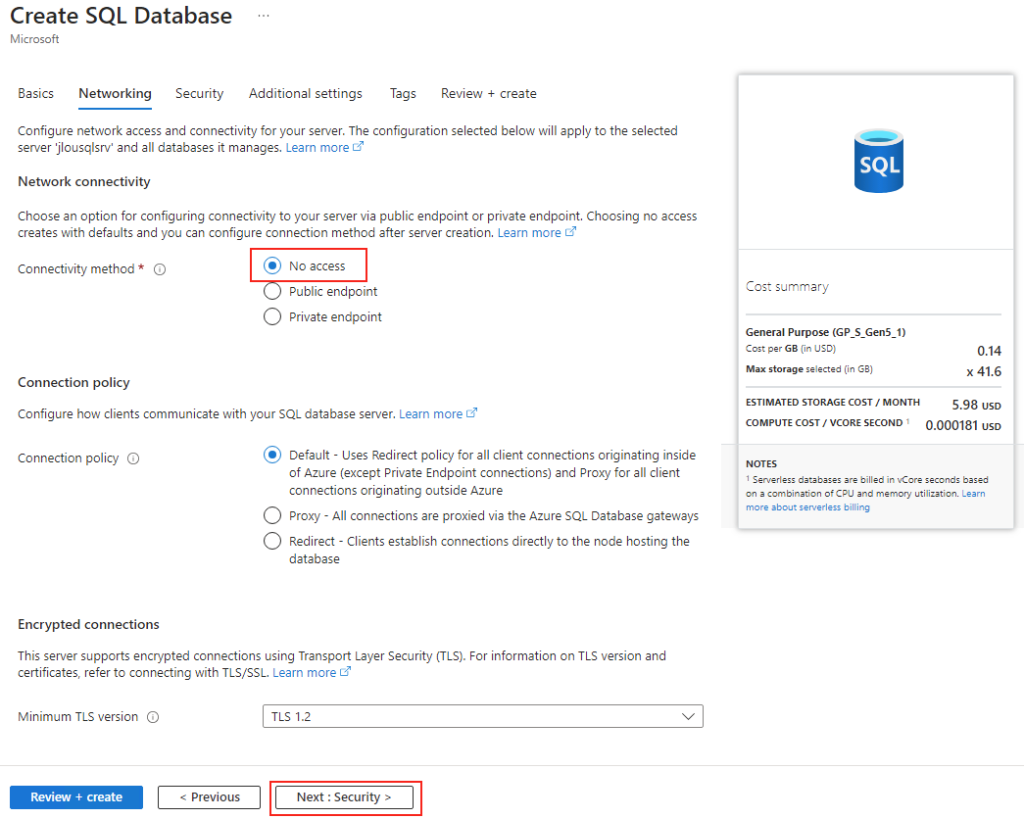
Task: Click the Microsoft publisher label
Action: point(35,39)
